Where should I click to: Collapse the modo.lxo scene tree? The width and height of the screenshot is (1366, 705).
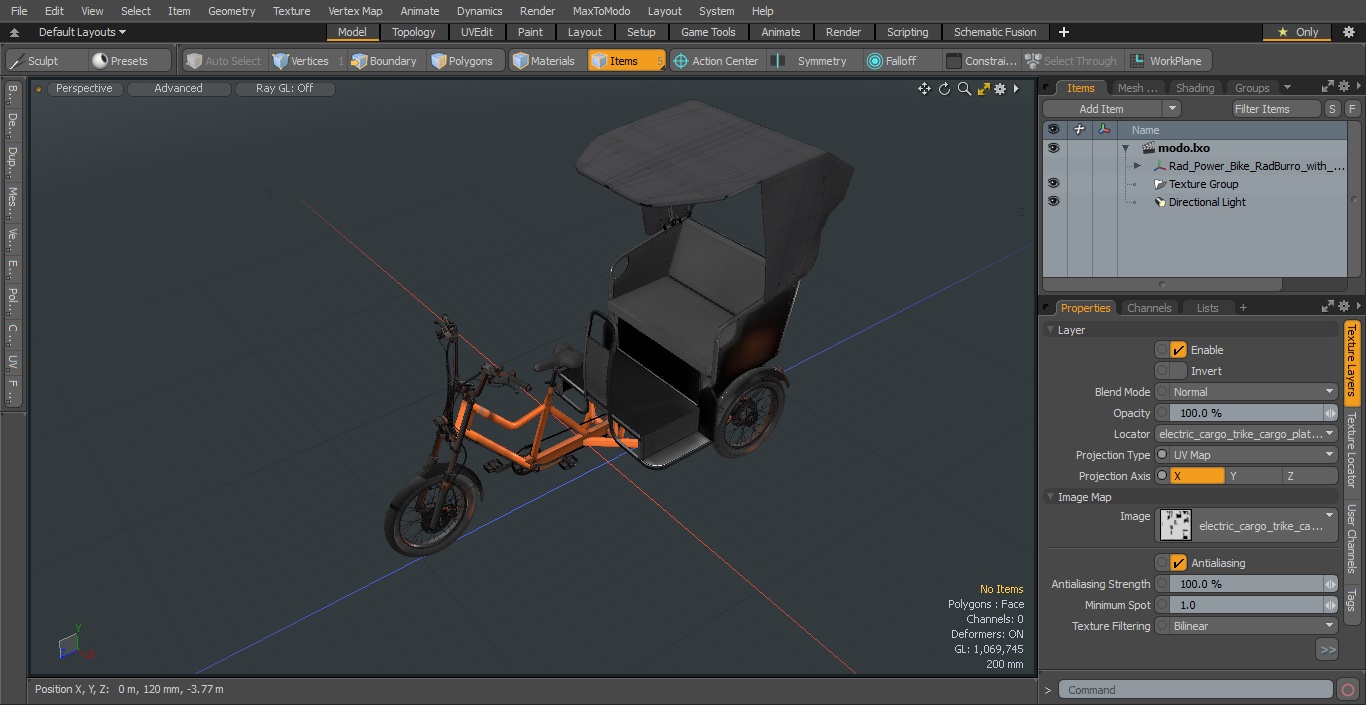[1125, 148]
